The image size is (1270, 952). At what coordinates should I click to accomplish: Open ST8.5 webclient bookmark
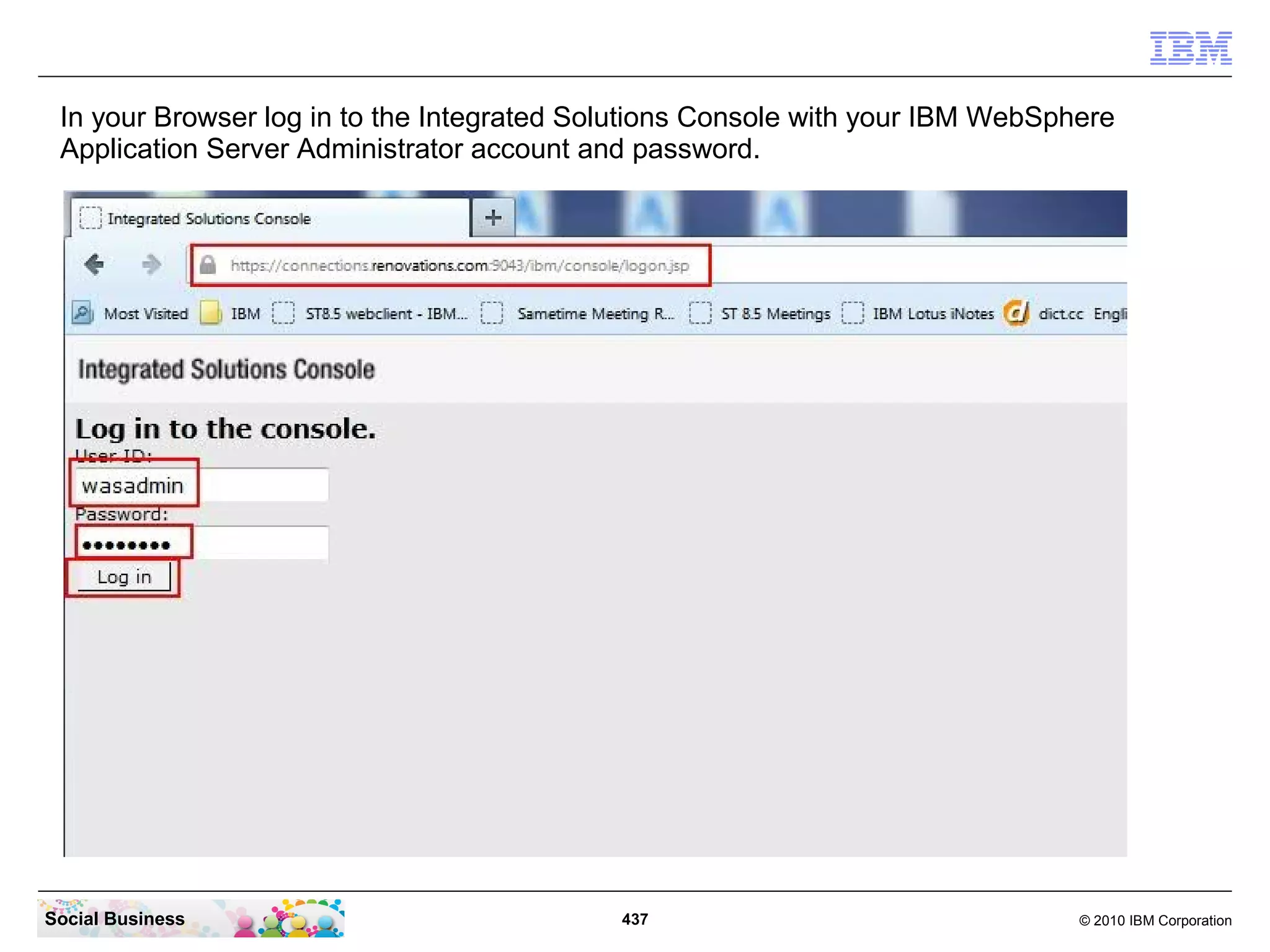click(370, 314)
